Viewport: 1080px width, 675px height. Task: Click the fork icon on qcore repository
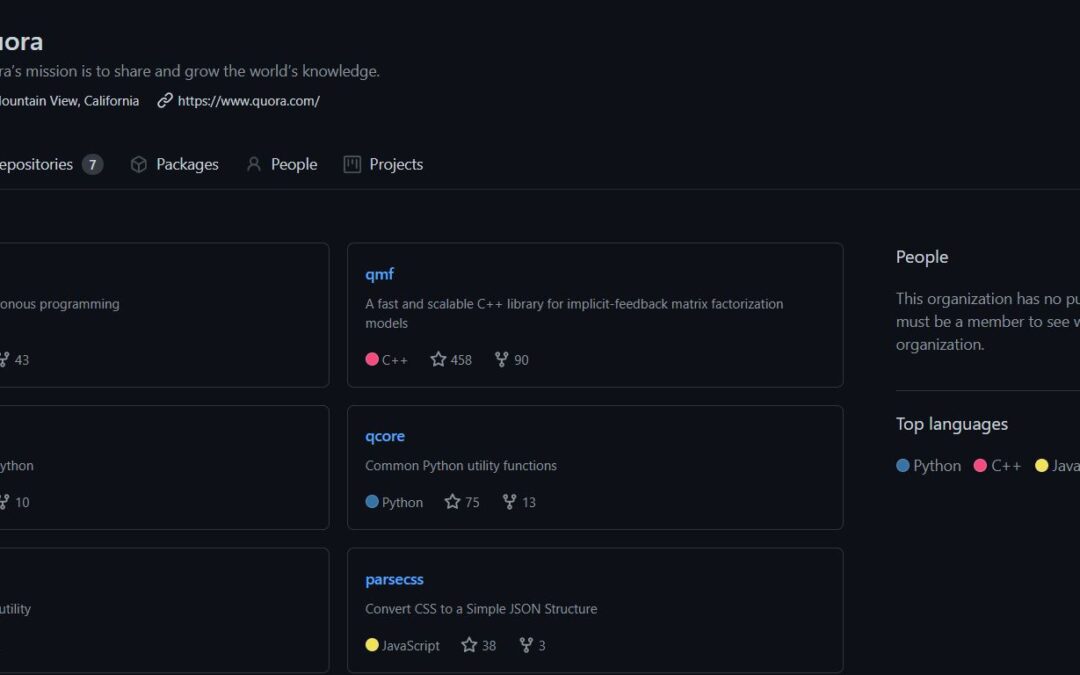click(510, 502)
